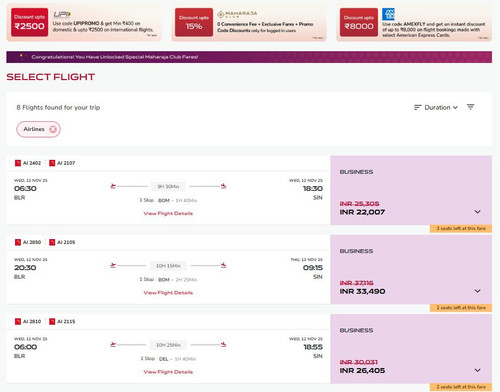
Task: Click flight number AI 2115
Action: (x=66, y=322)
